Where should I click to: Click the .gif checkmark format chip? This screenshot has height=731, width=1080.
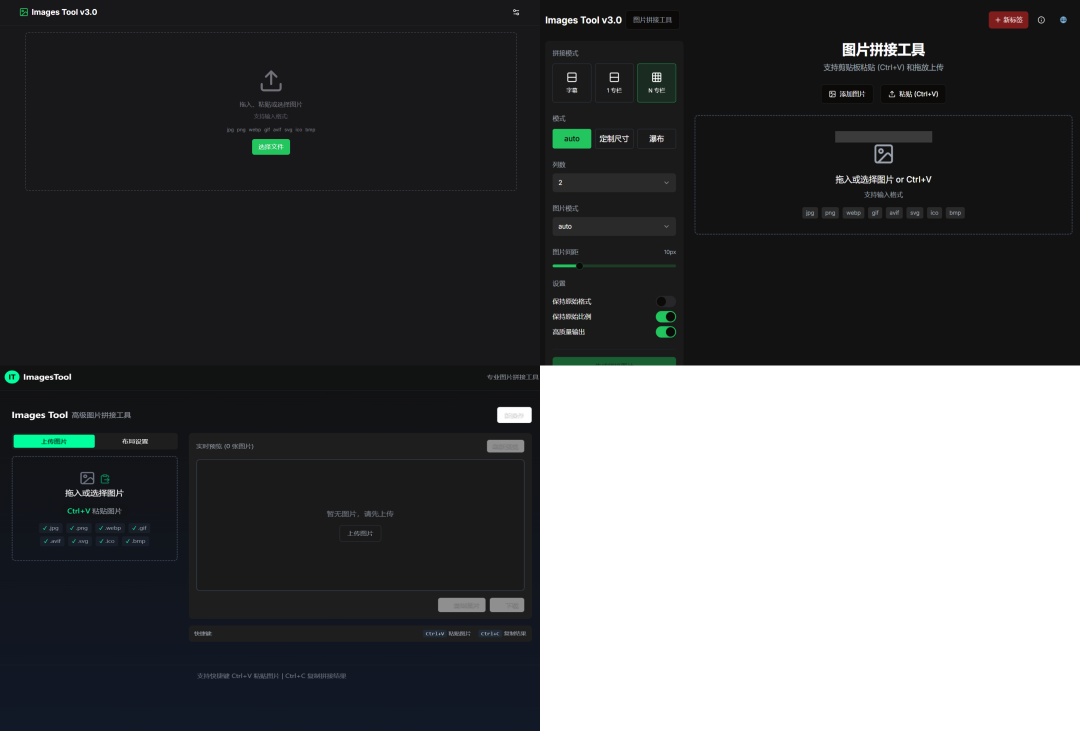point(139,528)
